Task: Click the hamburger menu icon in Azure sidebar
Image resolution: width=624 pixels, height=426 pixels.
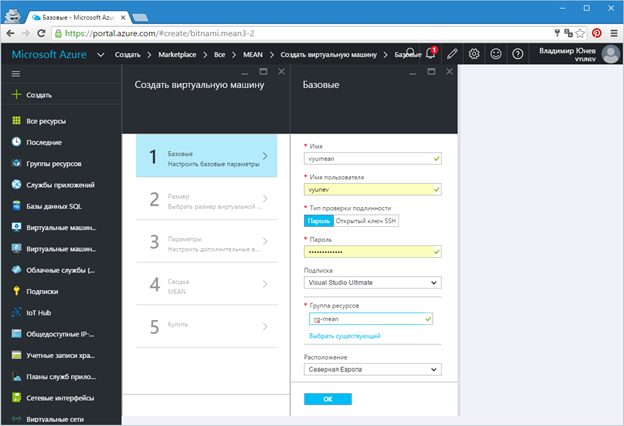Action: click(x=16, y=74)
